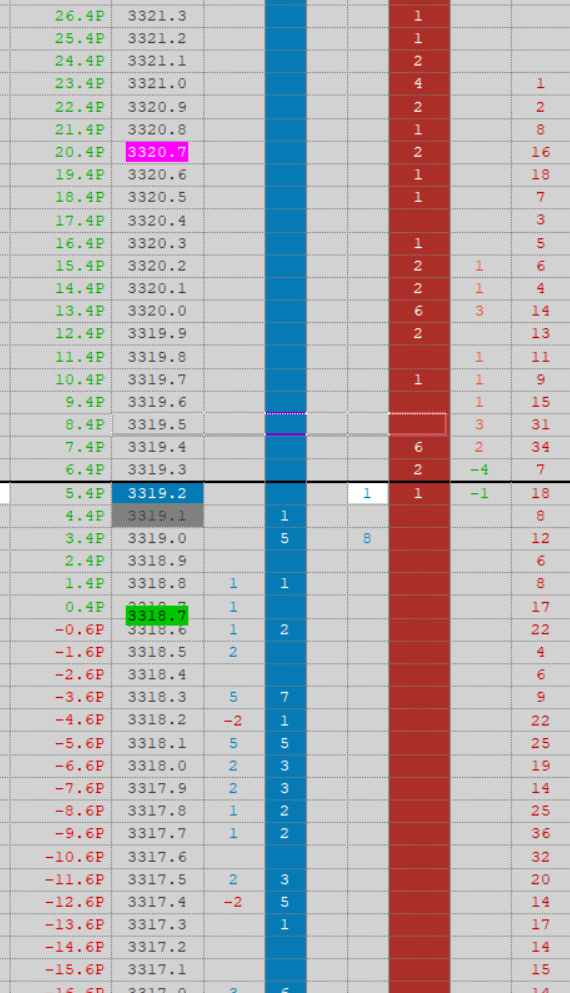The height and width of the screenshot is (993, 570).
Task: Click the volume 34 at price 3319.4
Action: pyautogui.click(x=540, y=447)
